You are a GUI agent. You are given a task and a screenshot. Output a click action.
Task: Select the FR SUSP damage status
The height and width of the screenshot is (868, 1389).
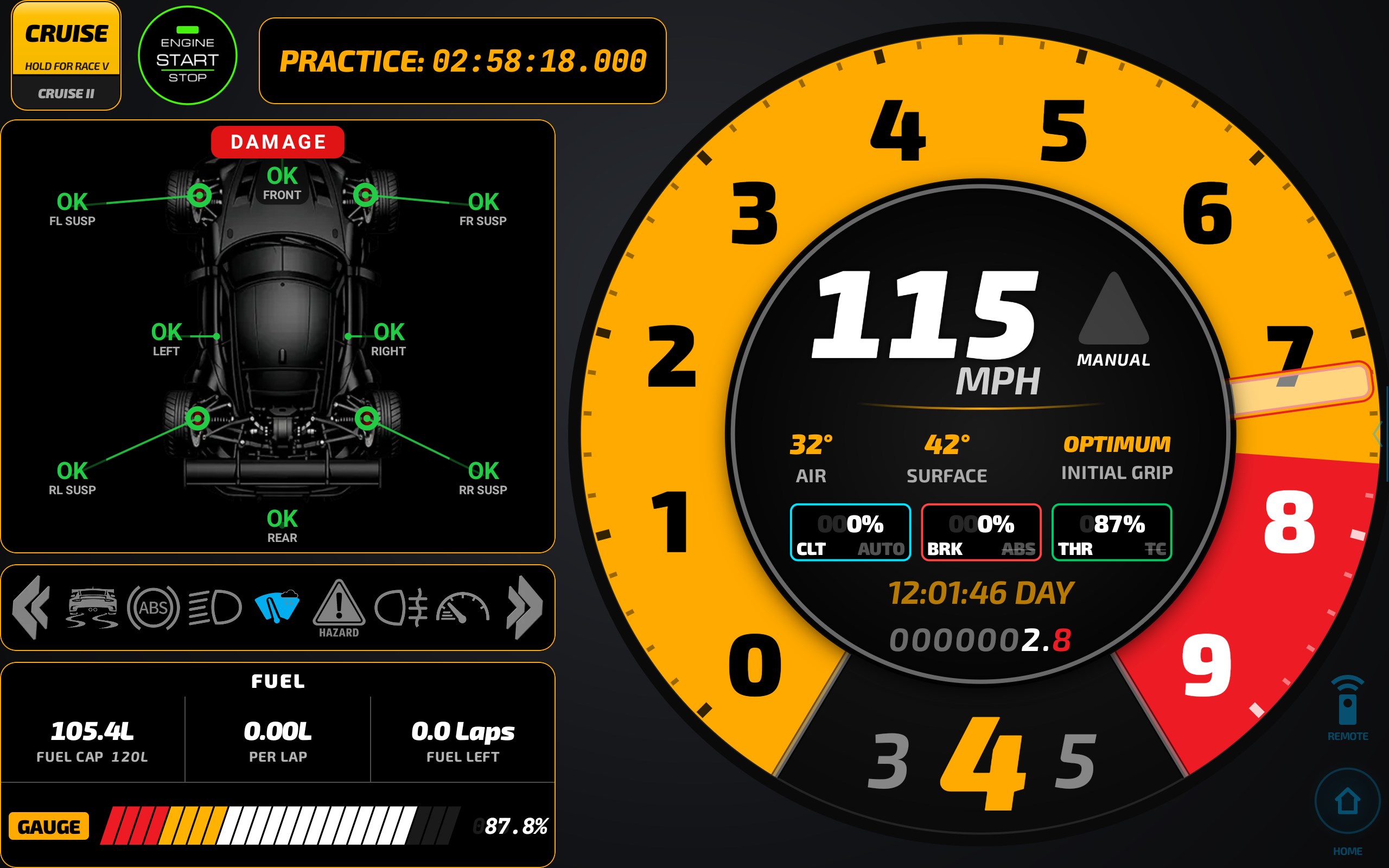[483, 209]
